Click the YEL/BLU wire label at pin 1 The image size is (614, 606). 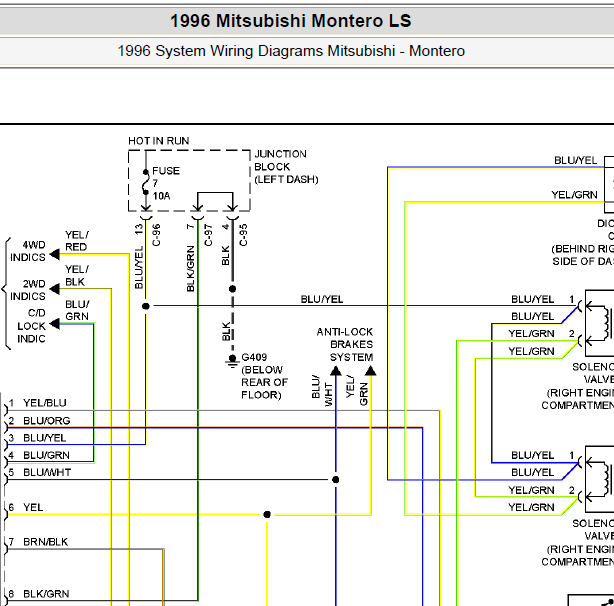tap(45, 404)
